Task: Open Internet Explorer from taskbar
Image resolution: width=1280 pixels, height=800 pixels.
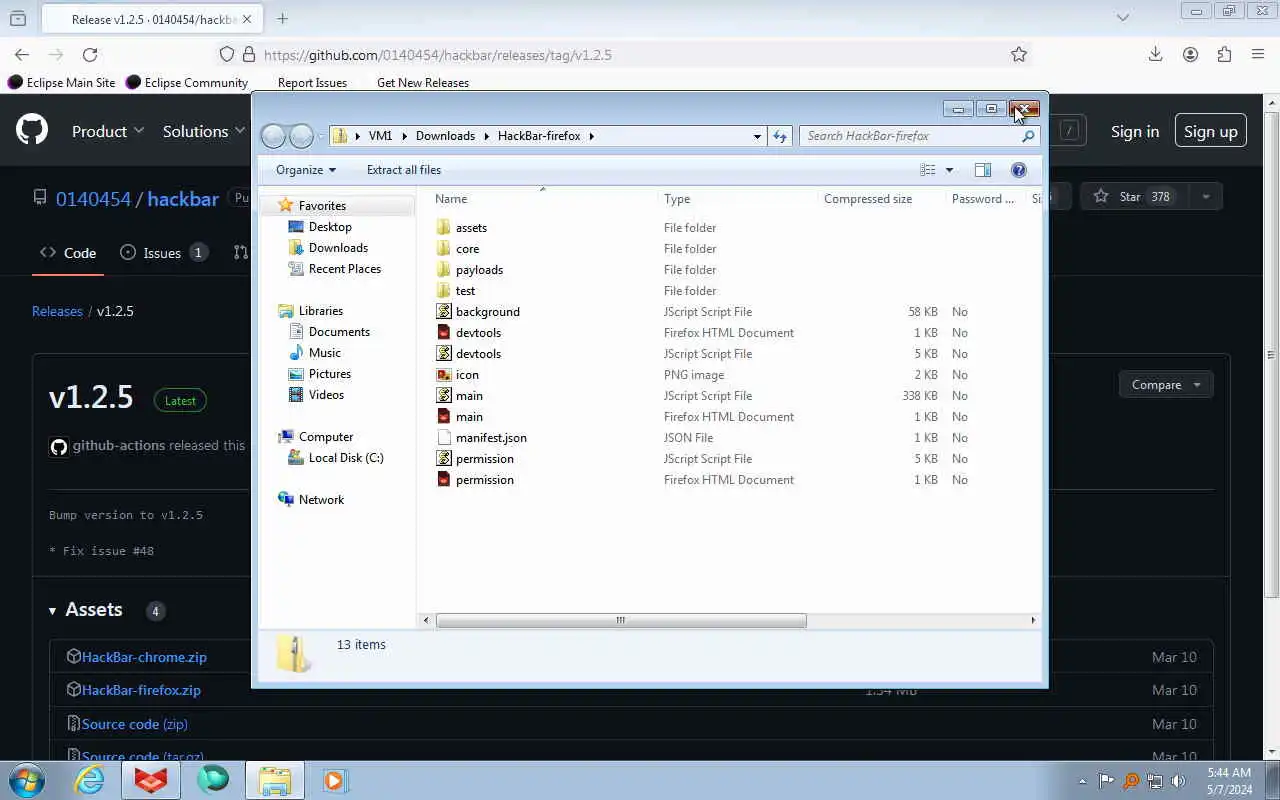Action: [90, 780]
